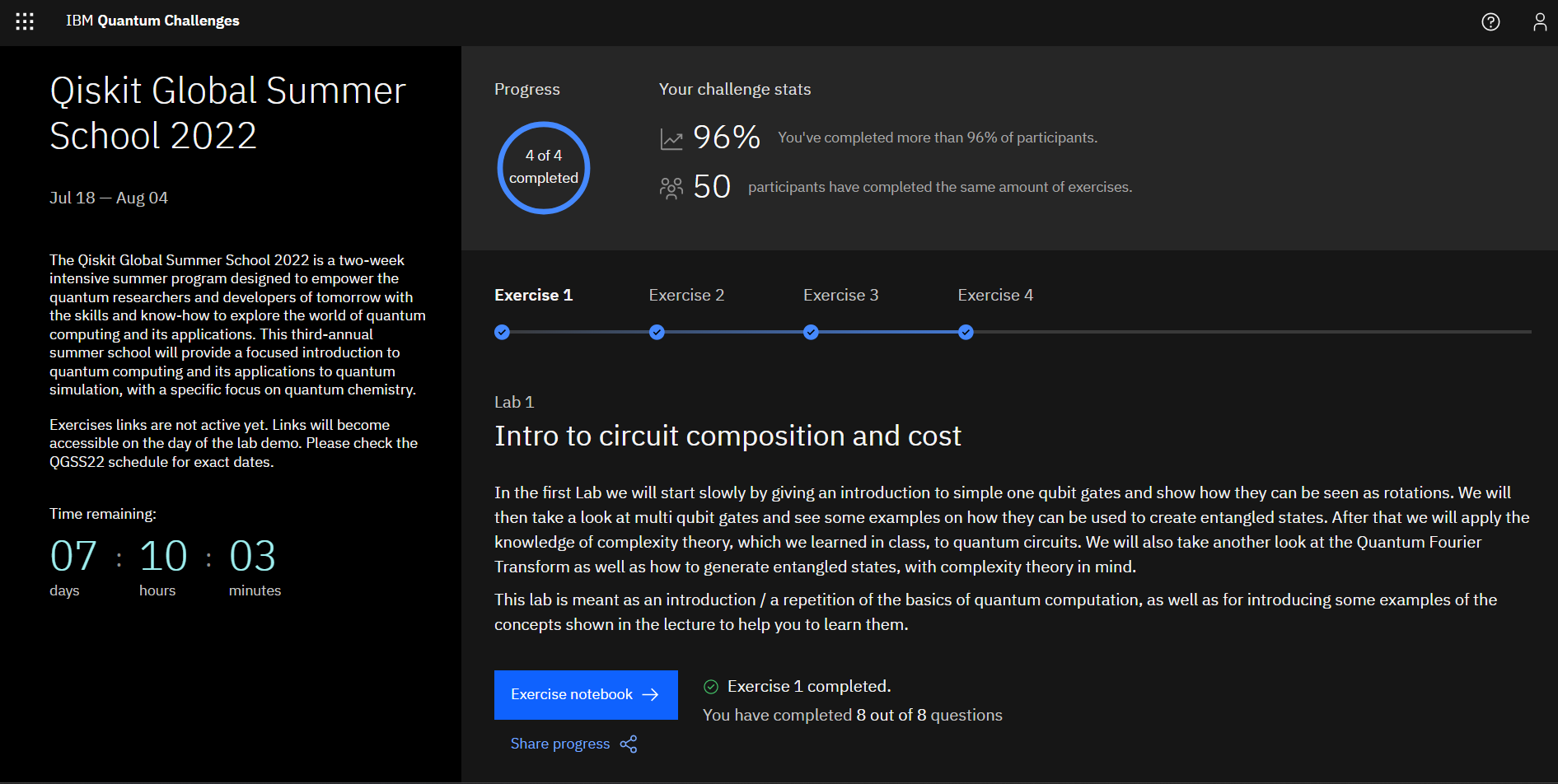Switch to the Exercise 3 tab
Screen dimensions: 1558x784
pyautogui.click(x=840, y=295)
